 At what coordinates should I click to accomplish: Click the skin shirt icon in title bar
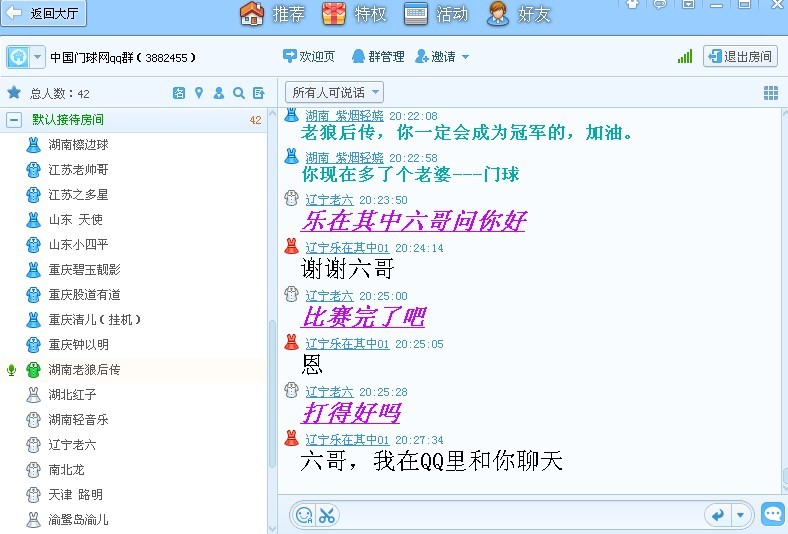[632, 4]
